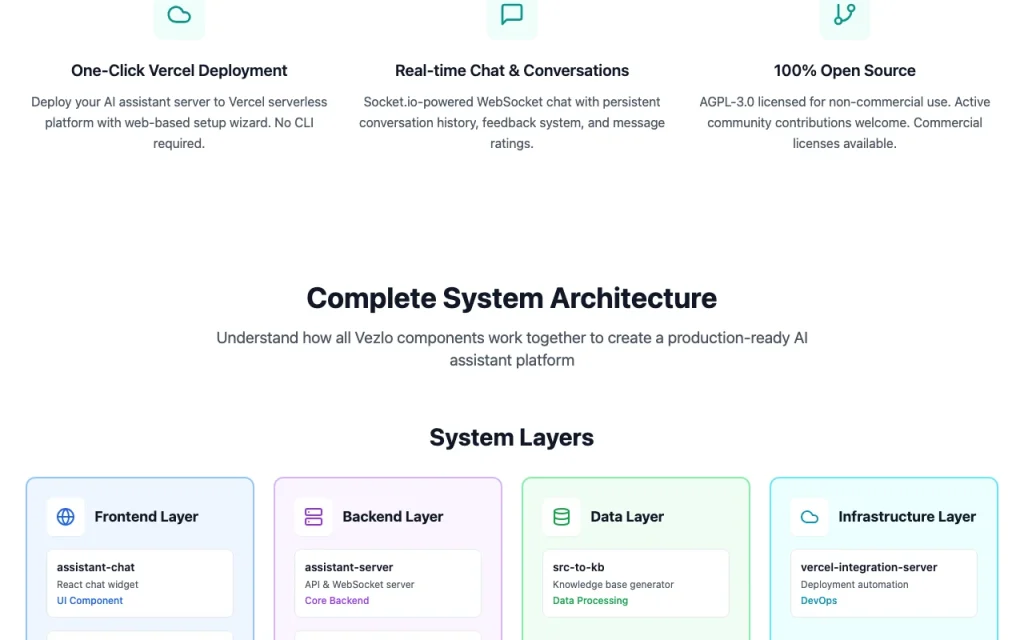Open the assistant-server component card
Screen dimensions: 1024x640
pos(388,583)
